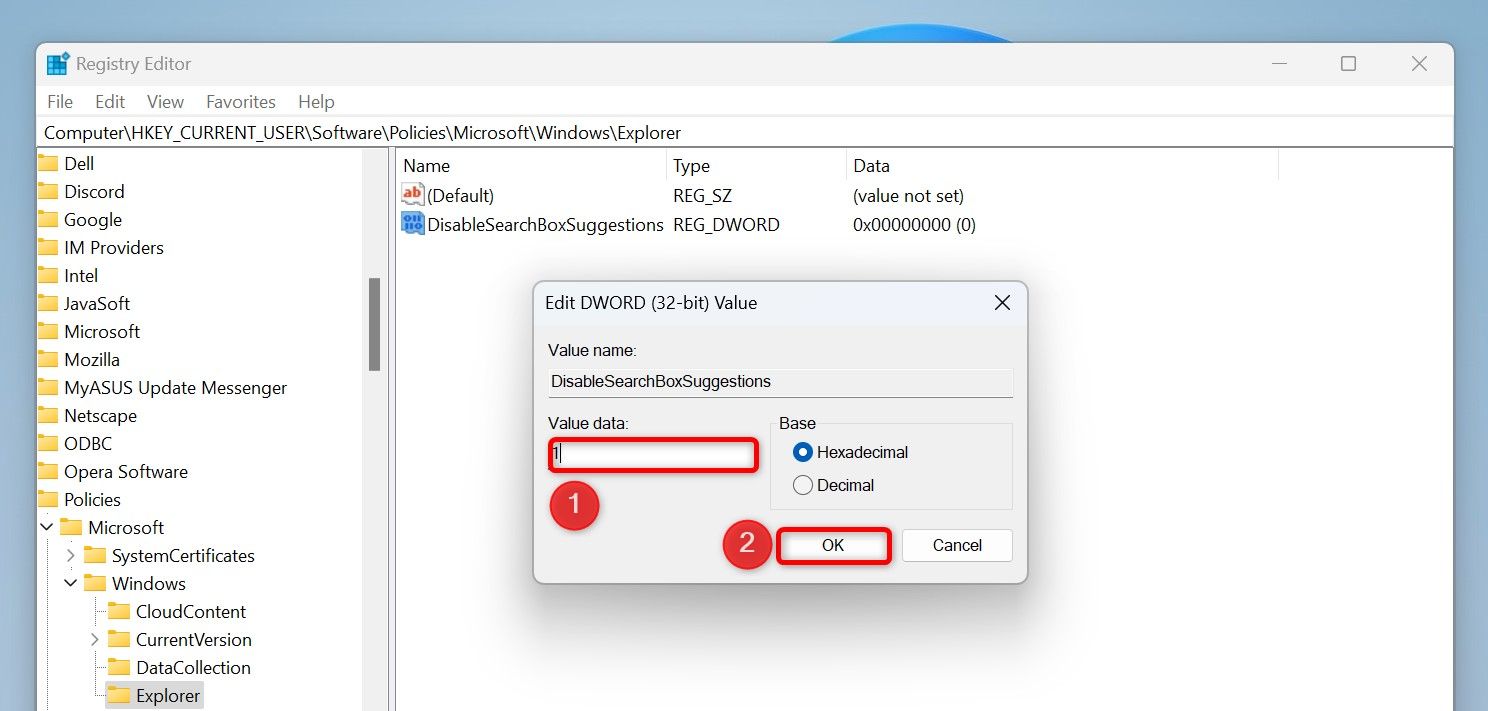Select the Policies folder icon
The height and width of the screenshot is (711, 1488).
pos(48,499)
